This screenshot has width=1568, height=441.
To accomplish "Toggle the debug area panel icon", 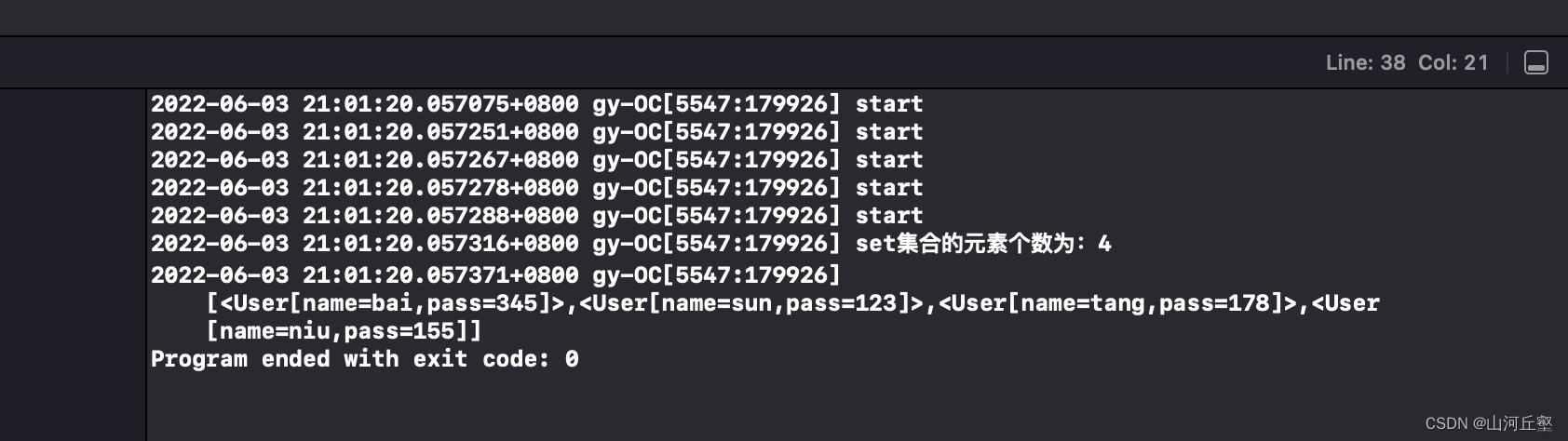I will [x=1535, y=62].
